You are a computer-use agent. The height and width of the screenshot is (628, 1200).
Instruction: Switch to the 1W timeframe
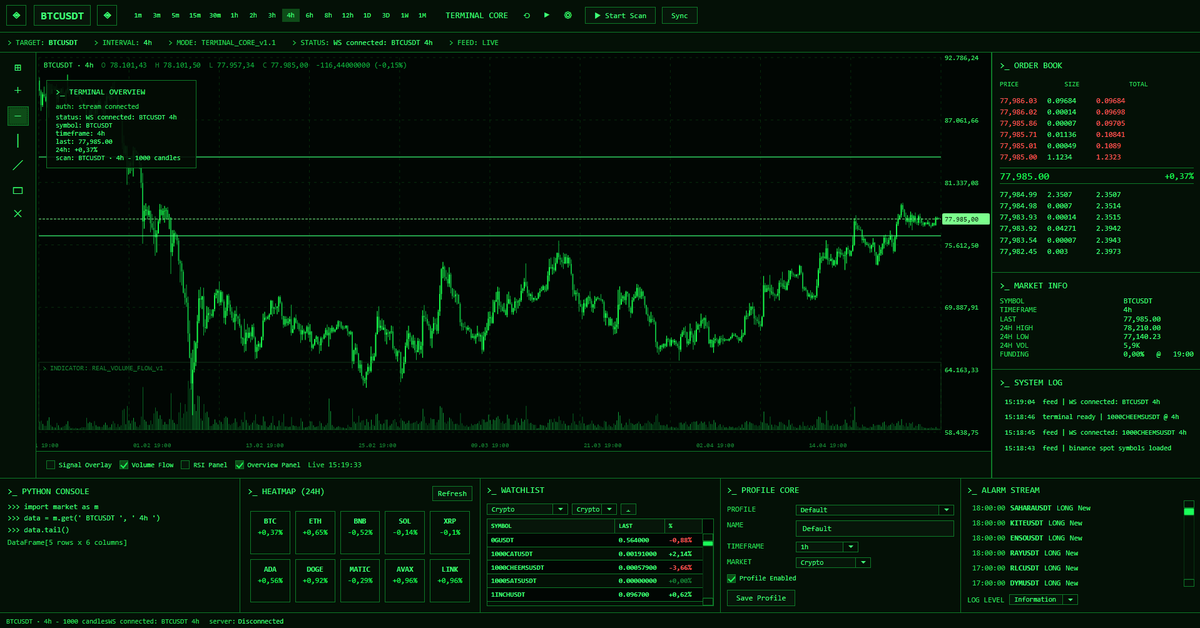[x=404, y=16]
